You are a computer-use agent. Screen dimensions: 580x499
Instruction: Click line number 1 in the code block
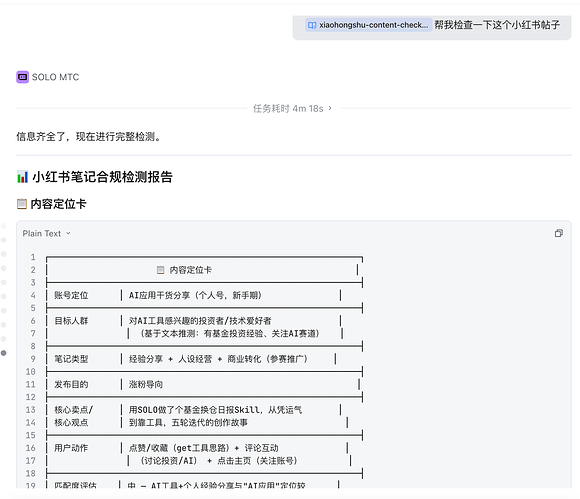pyautogui.click(x=33, y=257)
